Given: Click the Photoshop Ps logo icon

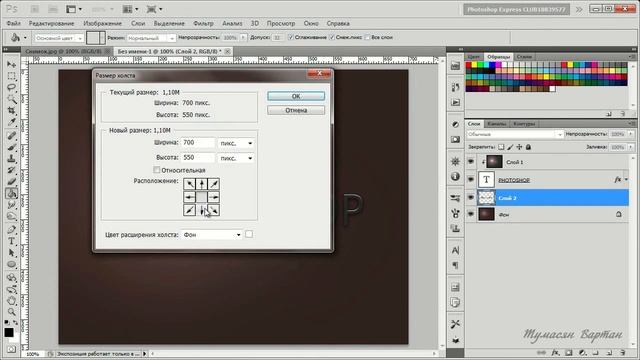Looking at the screenshot, I should (12, 9).
